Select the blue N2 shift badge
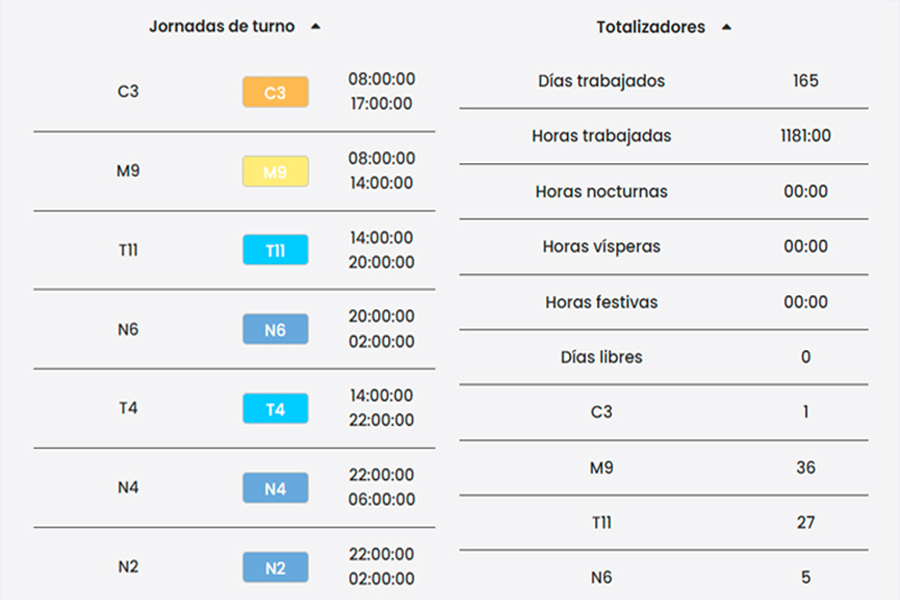The width and height of the screenshot is (900, 600). (275, 567)
